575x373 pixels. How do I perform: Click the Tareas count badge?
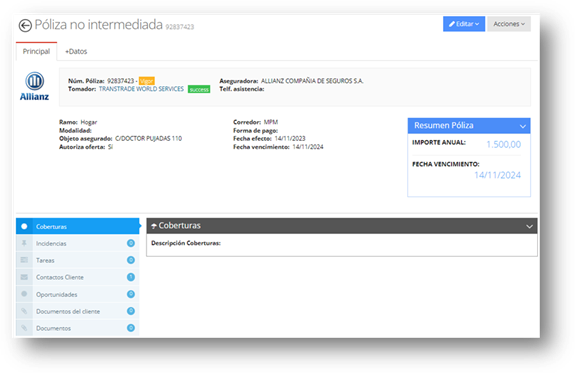point(131,260)
